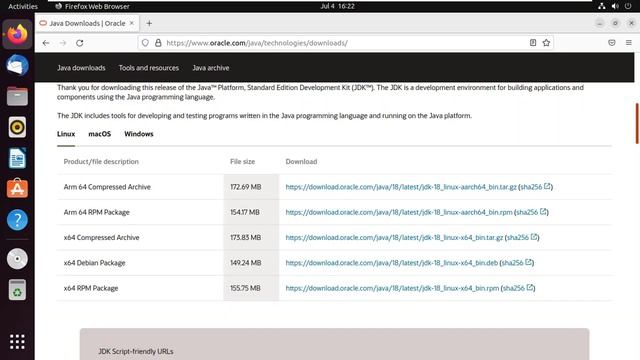Open Java downloads nav item
Screen dimensions: 640x360
coord(81,68)
